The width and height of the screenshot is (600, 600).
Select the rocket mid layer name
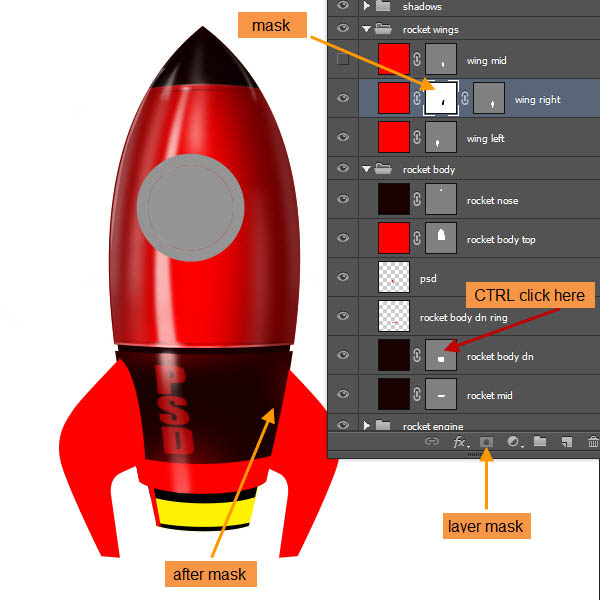coord(490,395)
